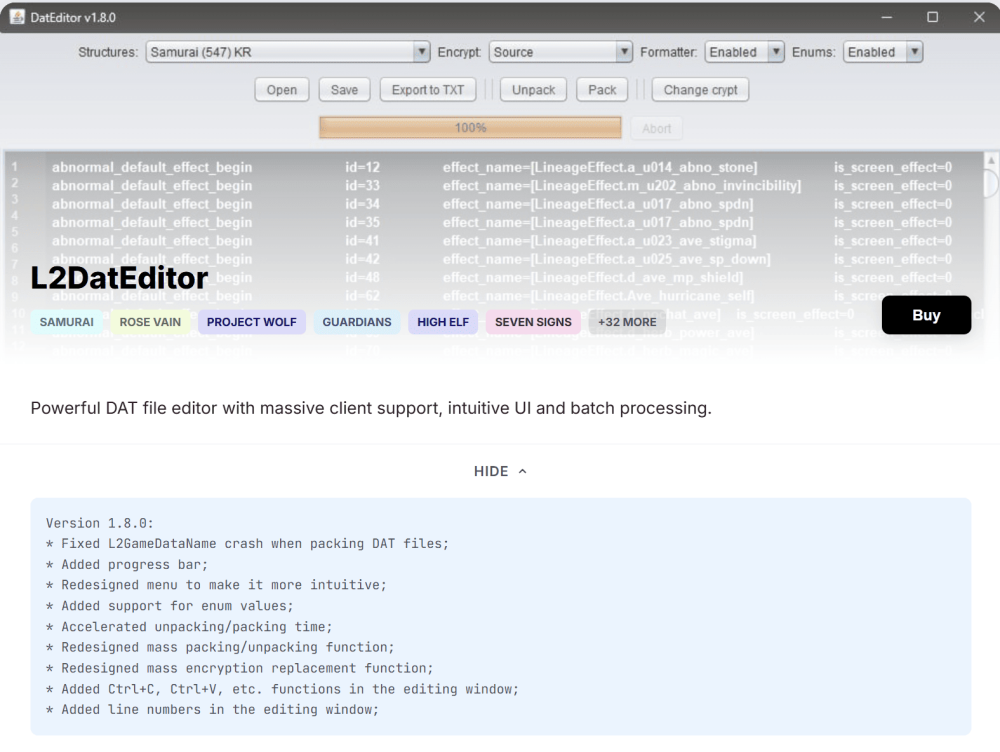Screen dimensions: 1000x752
Task: Open the Enums dropdown set to Enabled
Action: [882, 52]
